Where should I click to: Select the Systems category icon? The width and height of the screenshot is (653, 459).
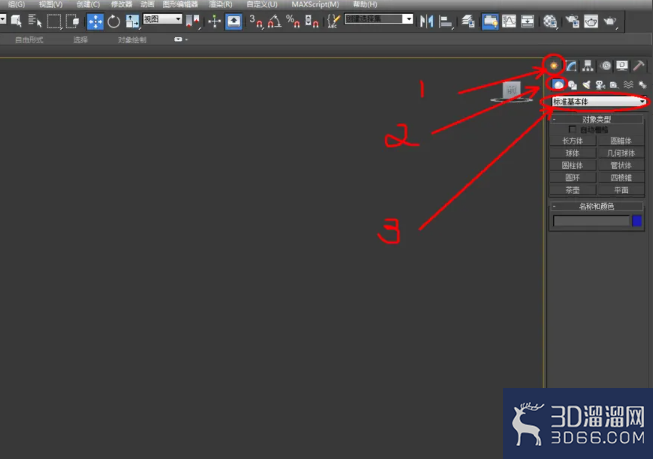tap(642, 85)
